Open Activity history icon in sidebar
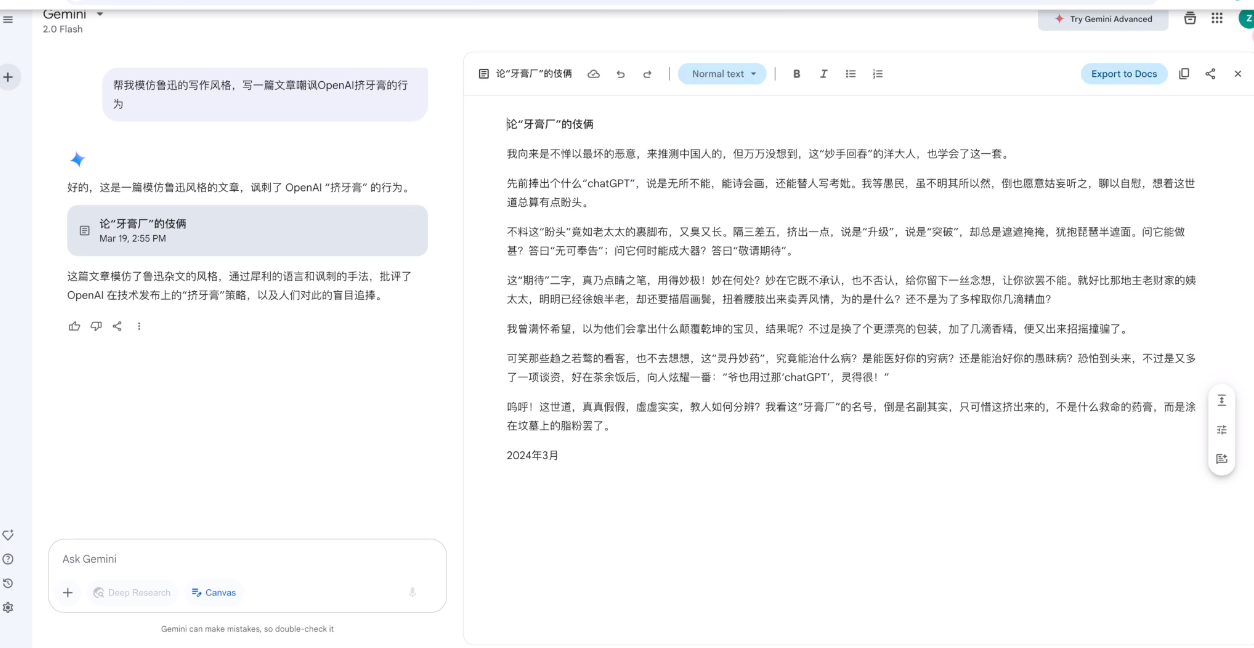1254x648 pixels. (x=8, y=583)
